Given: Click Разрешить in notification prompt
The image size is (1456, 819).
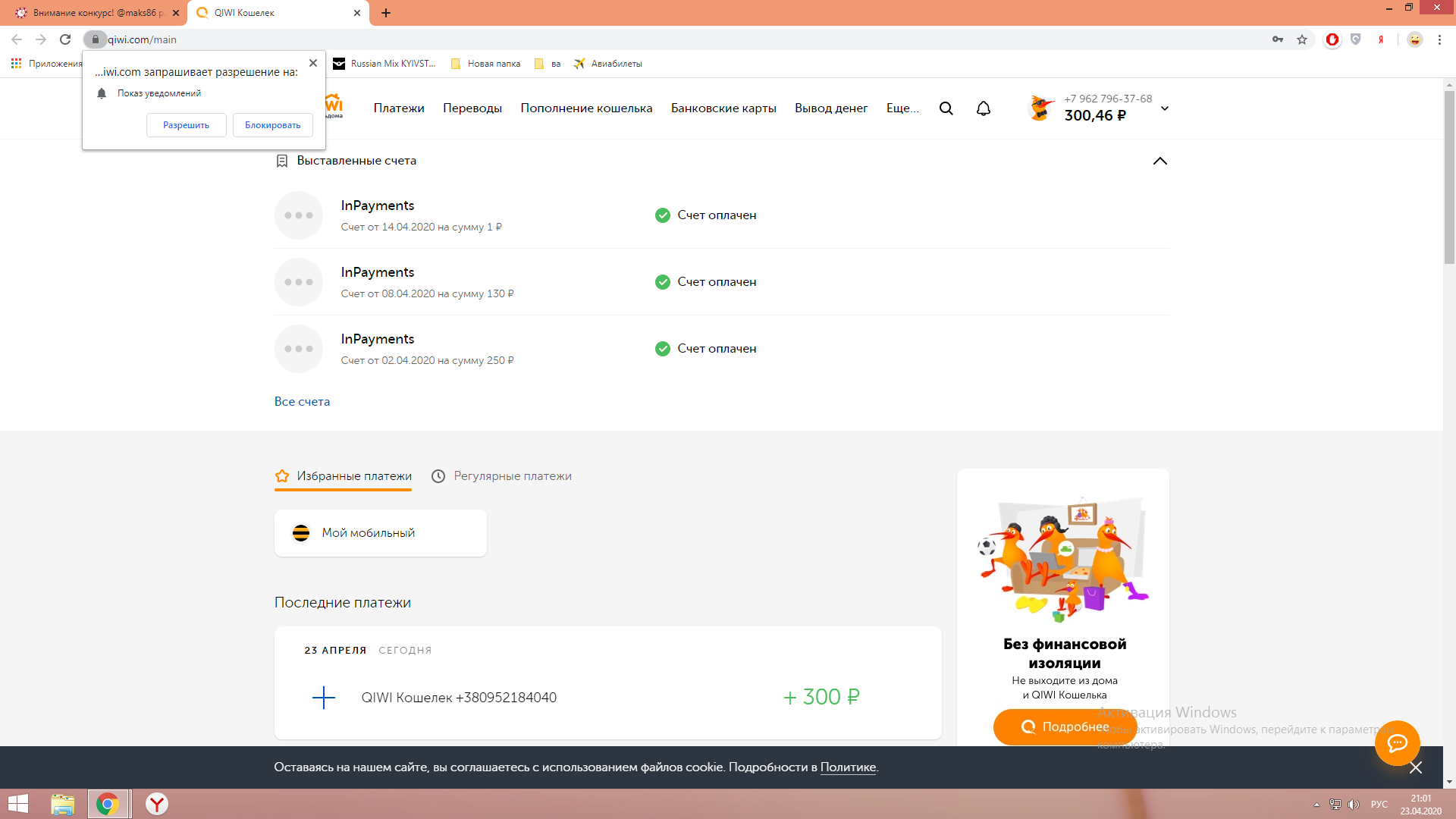Looking at the screenshot, I should (x=186, y=125).
